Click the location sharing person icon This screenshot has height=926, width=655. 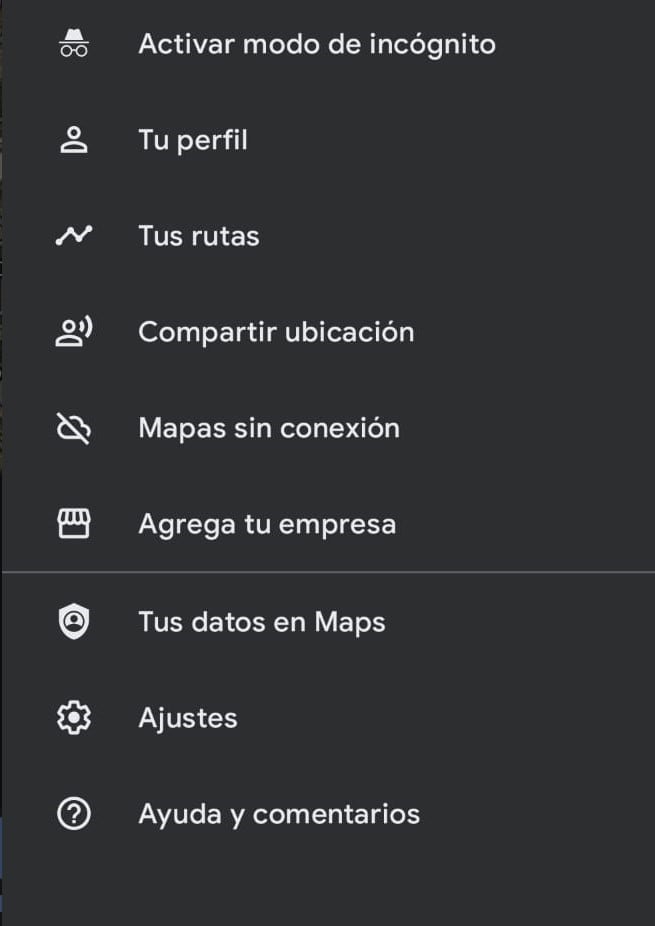[x=74, y=332]
